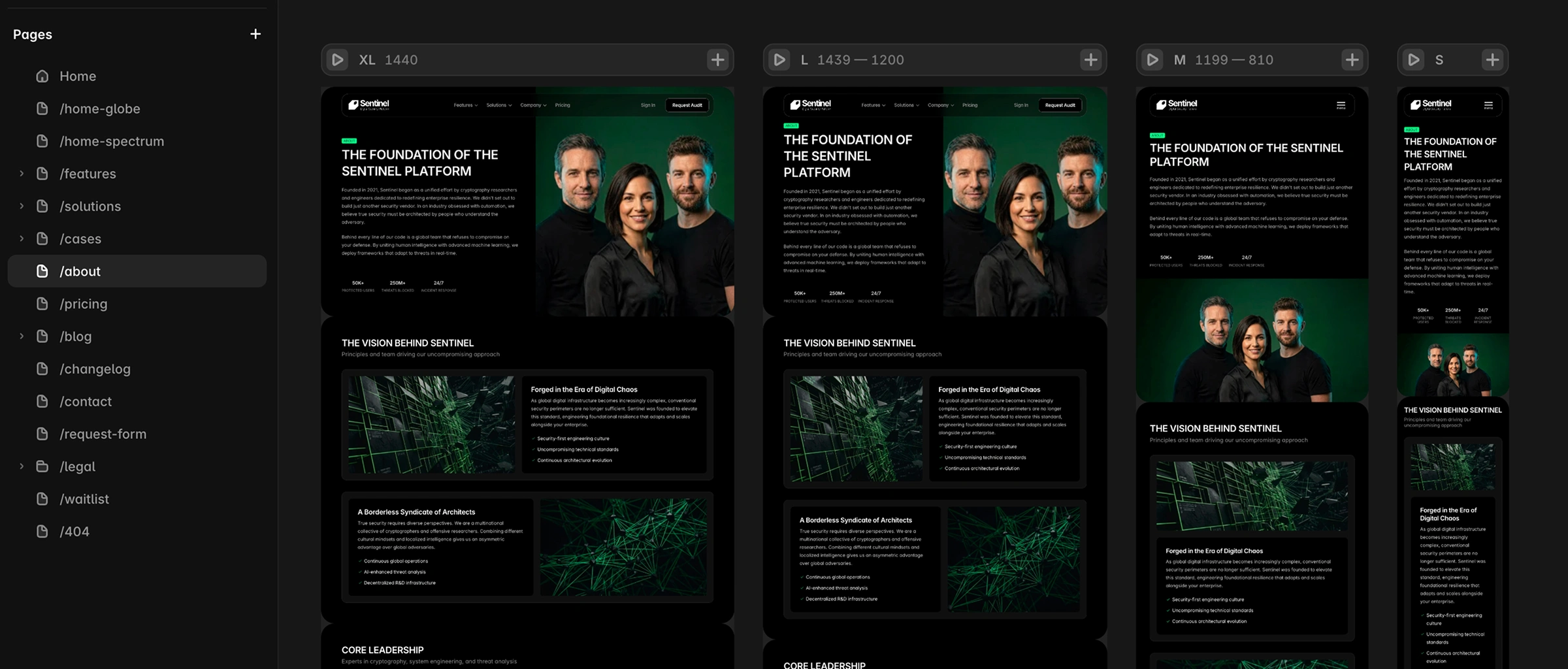This screenshot has height=669, width=1568.
Task: Click the /legal folder icon
Action: click(42, 466)
